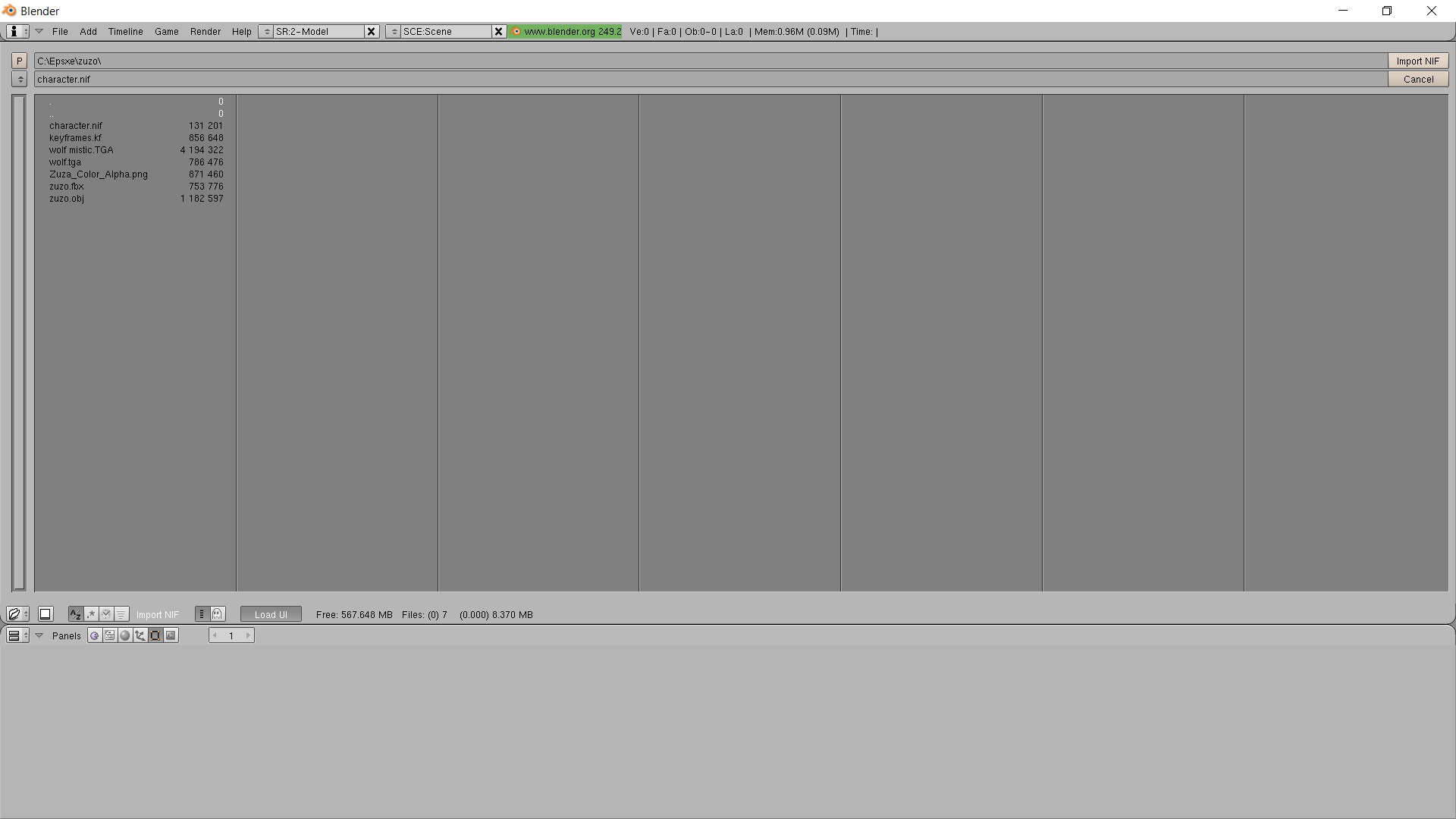Click the file list vertical scrollbar
This screenshot has height=819, width=1456.
[x=20, y=343]
